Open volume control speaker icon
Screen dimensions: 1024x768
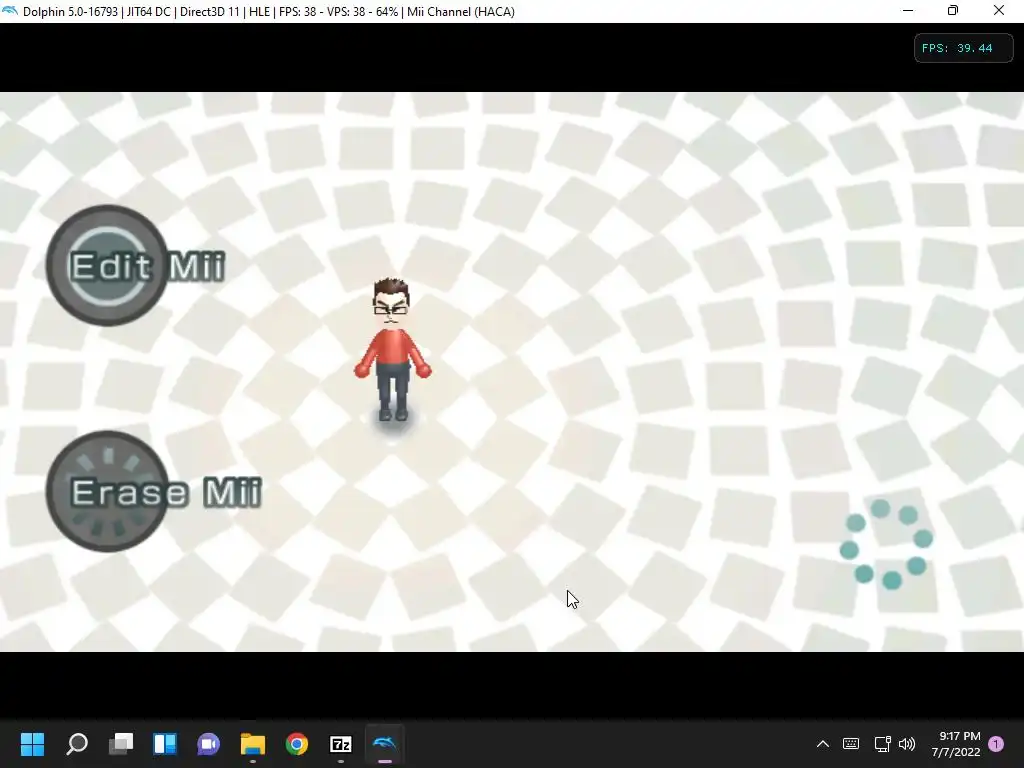[907, 744]
